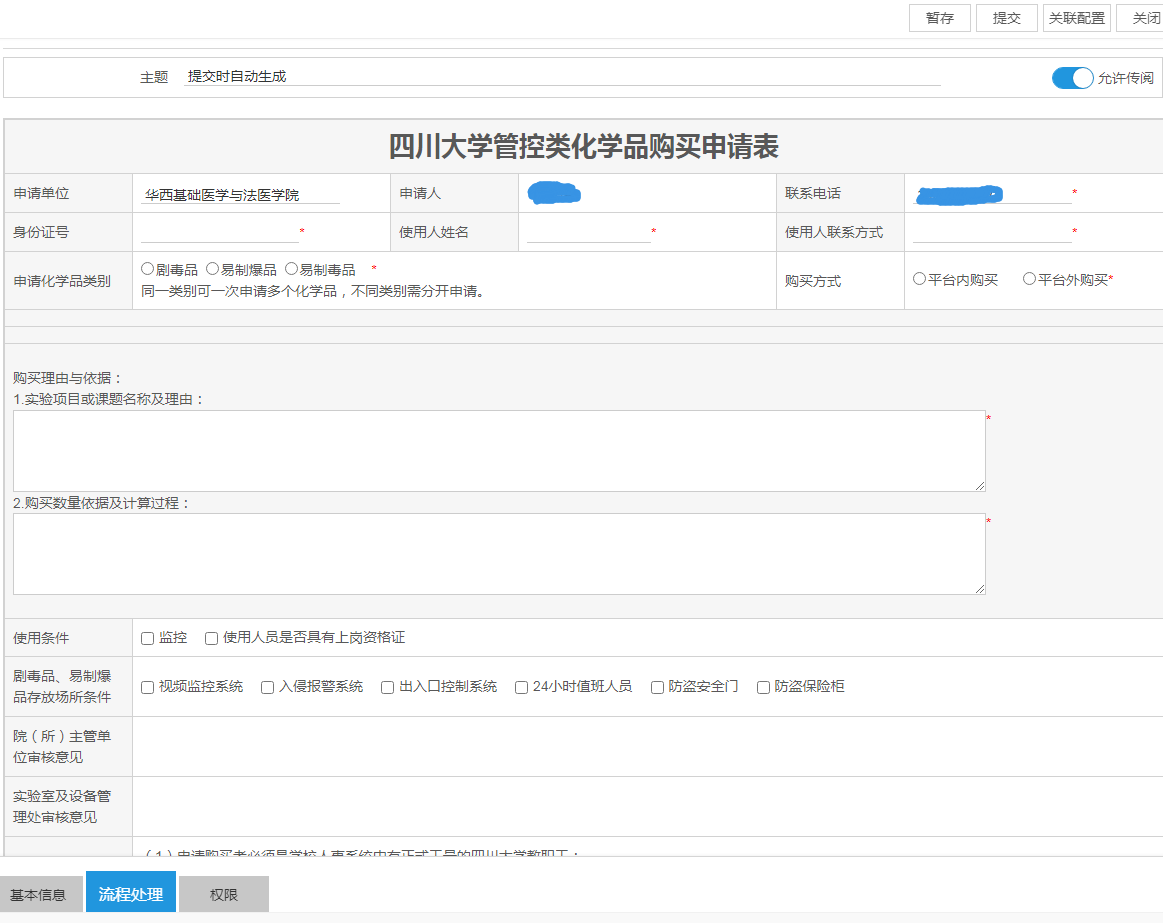Viewport: 1163px width, 923px height.
Task: Click the 实验室及设备管理处审核意见 label
Action: 62,807
